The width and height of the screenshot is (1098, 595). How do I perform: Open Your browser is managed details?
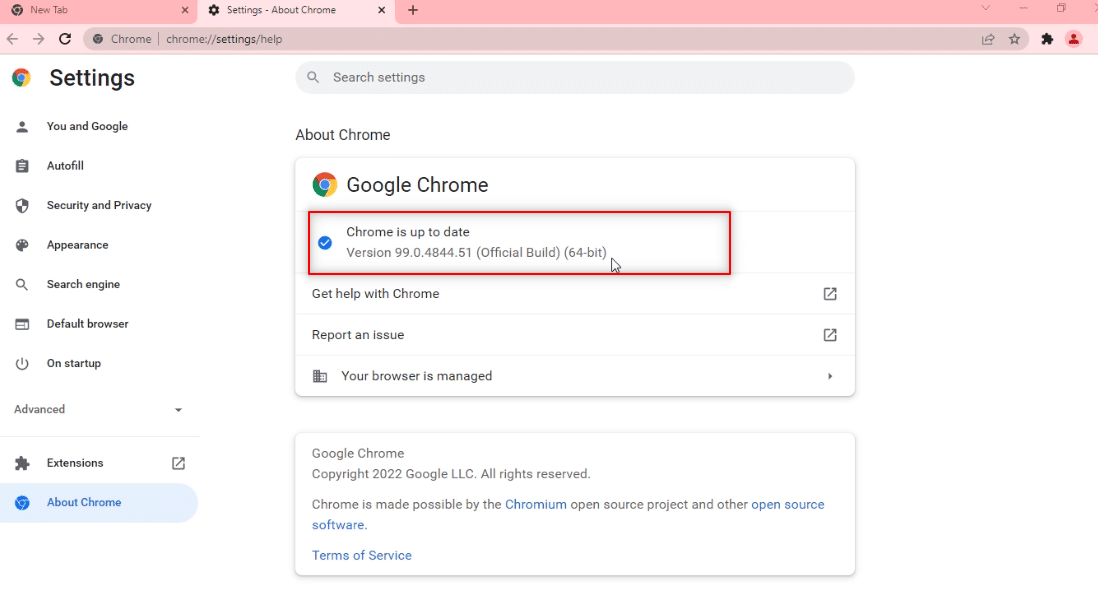(575, 377)
